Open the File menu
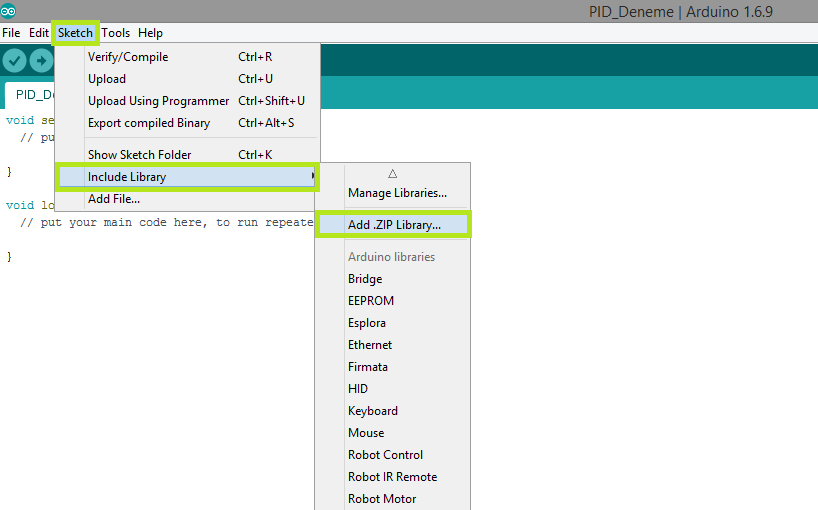818x510 pixels. pyautogui.click(x=11, y=33)
